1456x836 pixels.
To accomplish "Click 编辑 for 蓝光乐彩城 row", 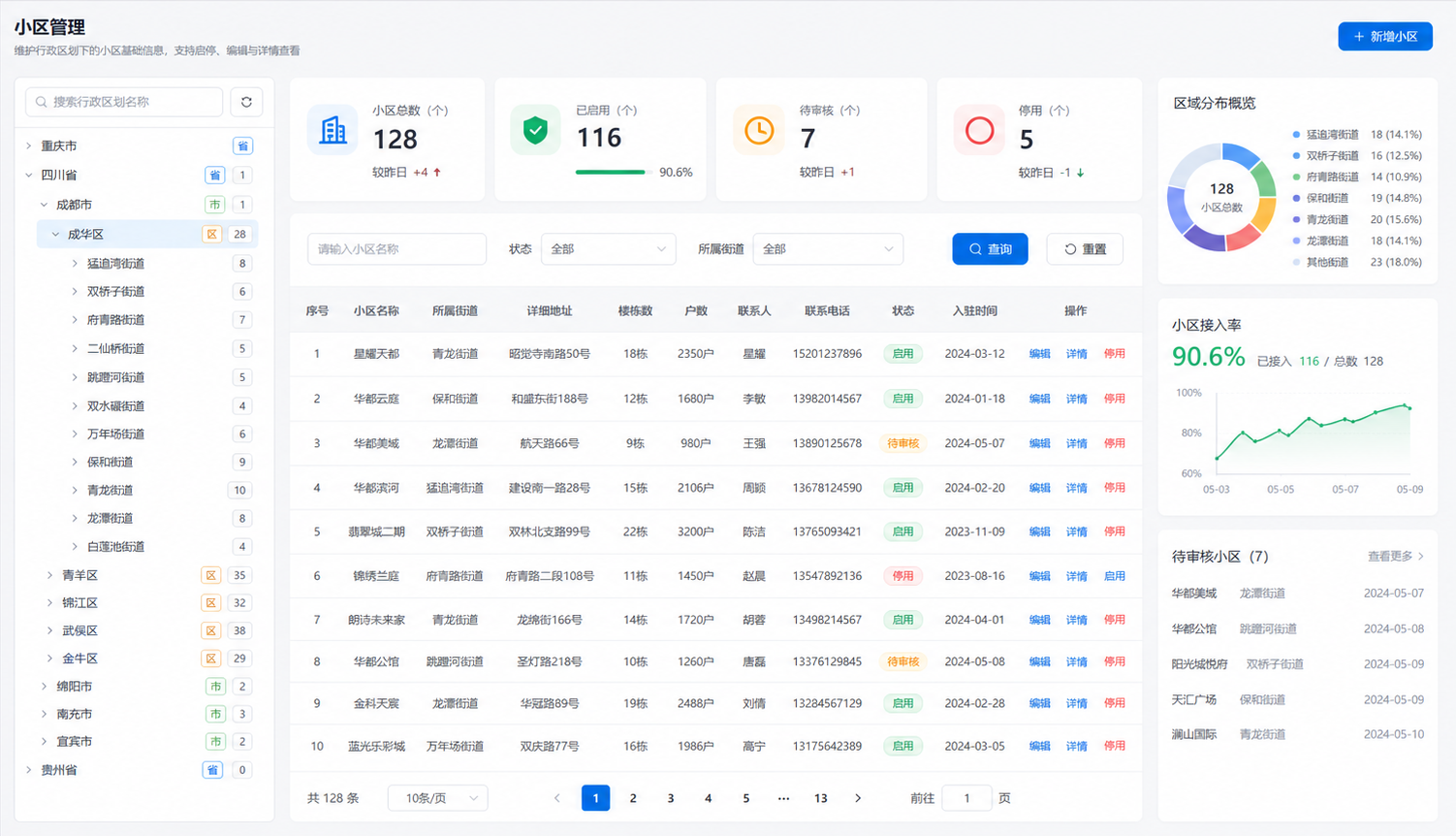I will pyautogui.click(x=1039, y=746).
